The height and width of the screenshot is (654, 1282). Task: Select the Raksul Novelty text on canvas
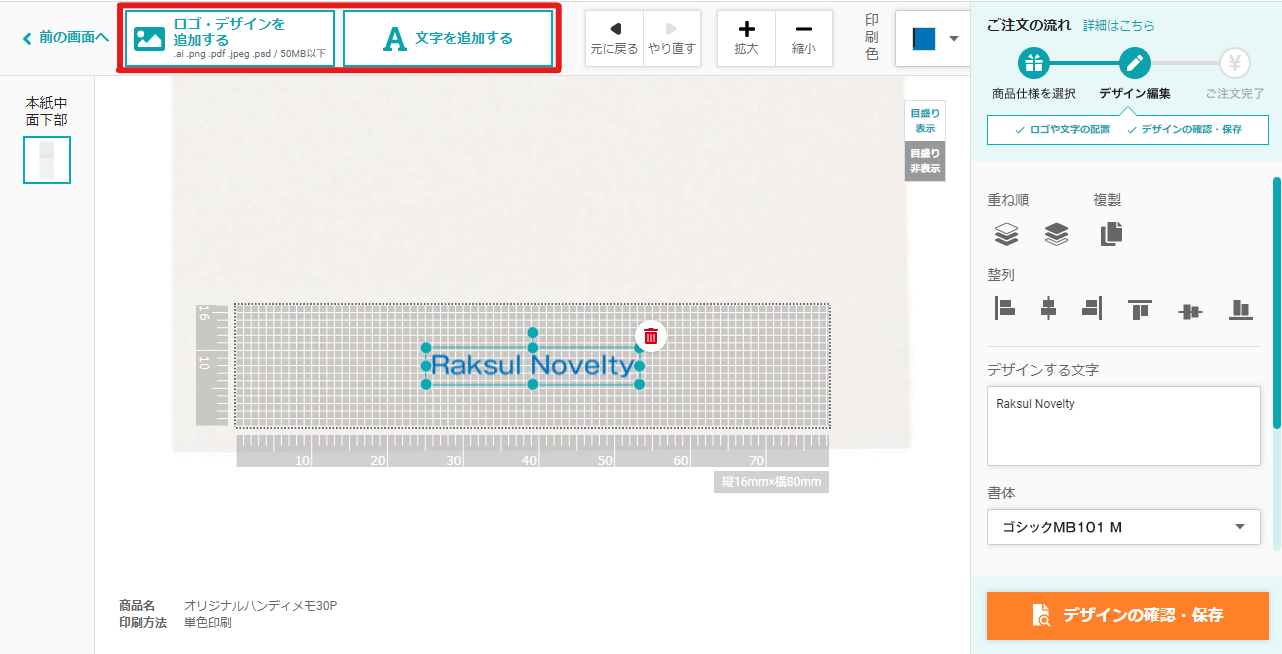[x=533, y=365]
